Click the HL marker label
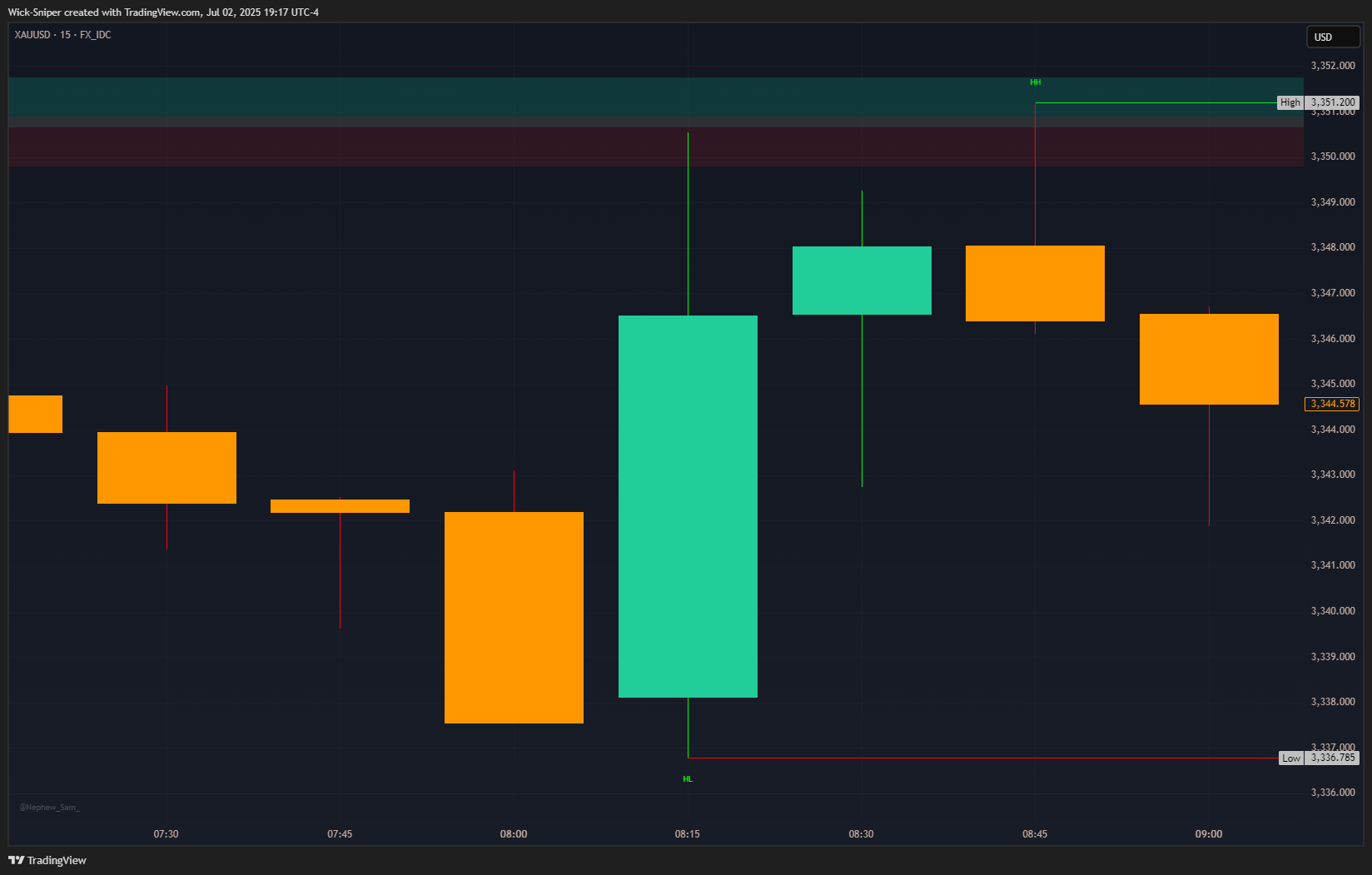The width and height of the screenshot is (1372, 875). (x=688, y=779)
